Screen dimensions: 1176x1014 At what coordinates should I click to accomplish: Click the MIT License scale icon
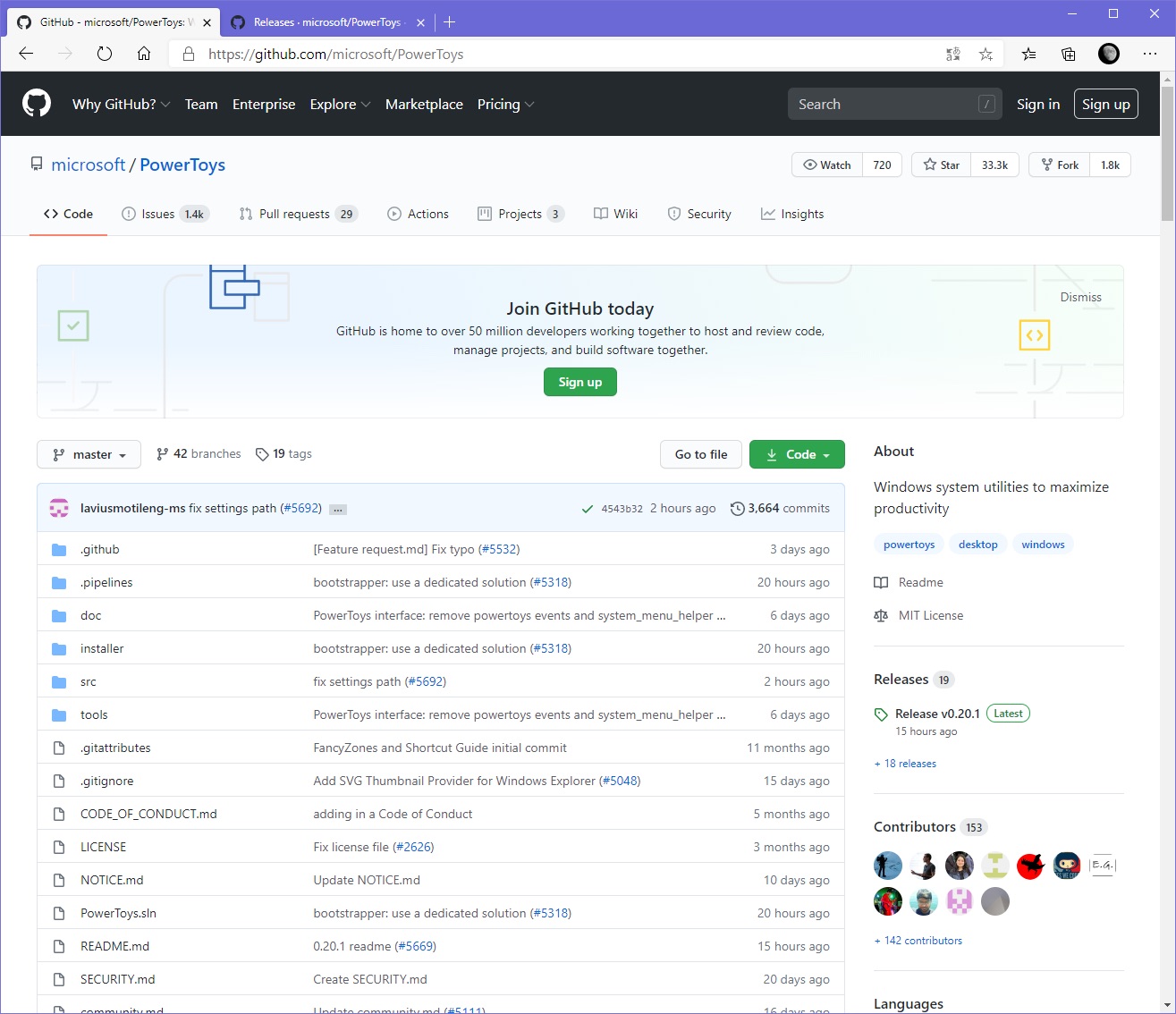point(881,615)
